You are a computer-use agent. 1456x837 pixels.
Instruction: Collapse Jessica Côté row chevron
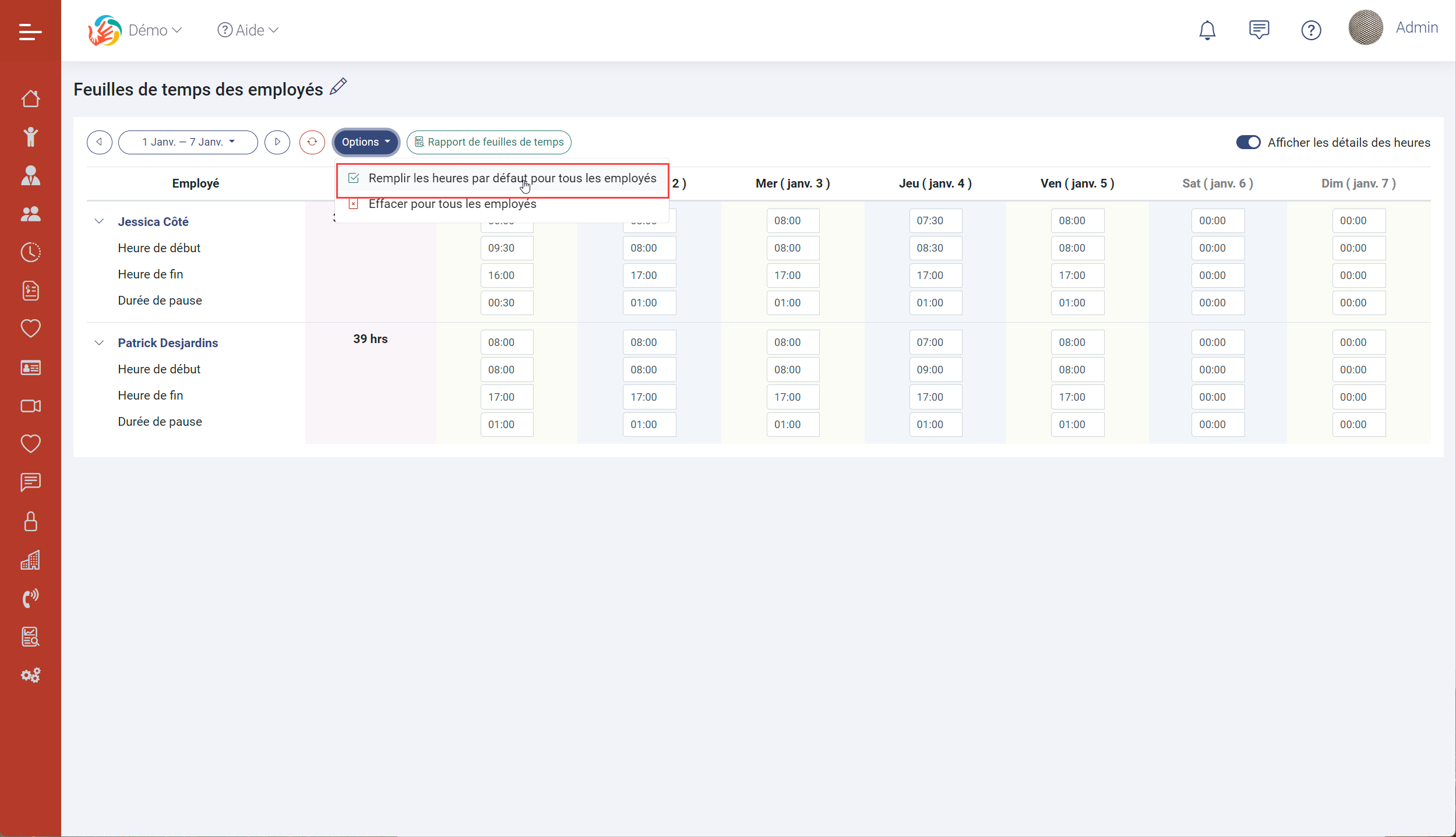point(99,221)
